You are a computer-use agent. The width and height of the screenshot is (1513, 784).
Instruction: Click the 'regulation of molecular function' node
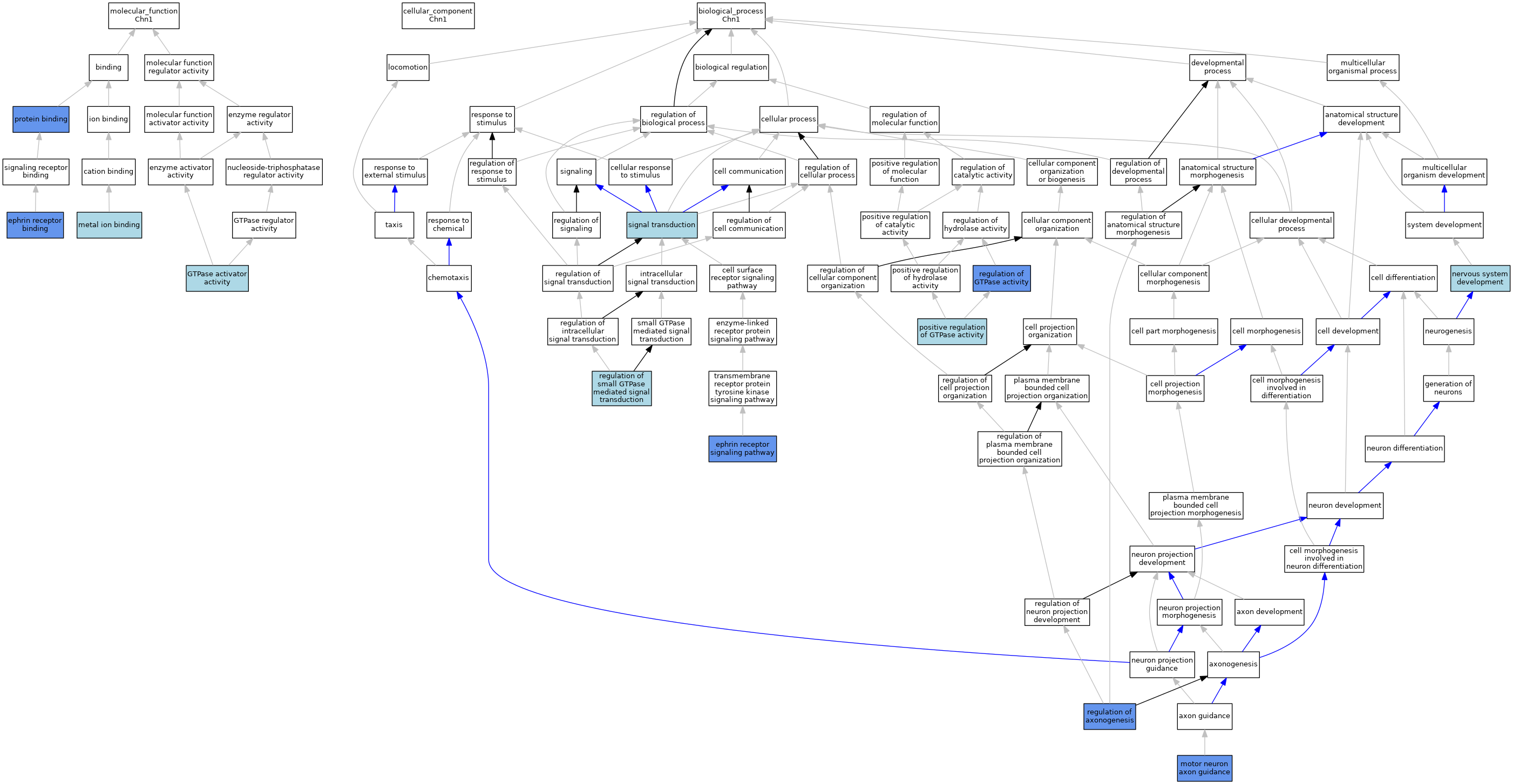(x=905, y=119)
